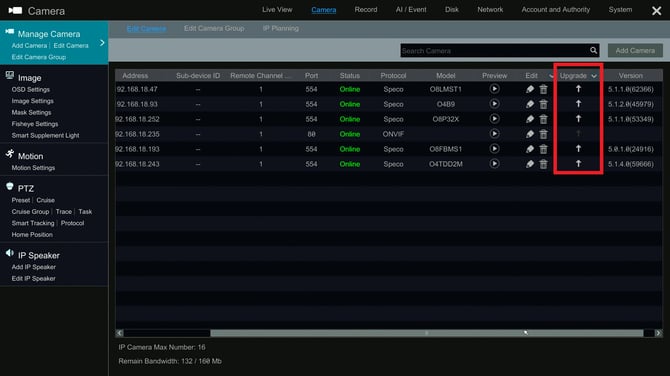This screenshot has height=376, width=670.
Task: Open Mask Settings
Action: coord(31,113)
